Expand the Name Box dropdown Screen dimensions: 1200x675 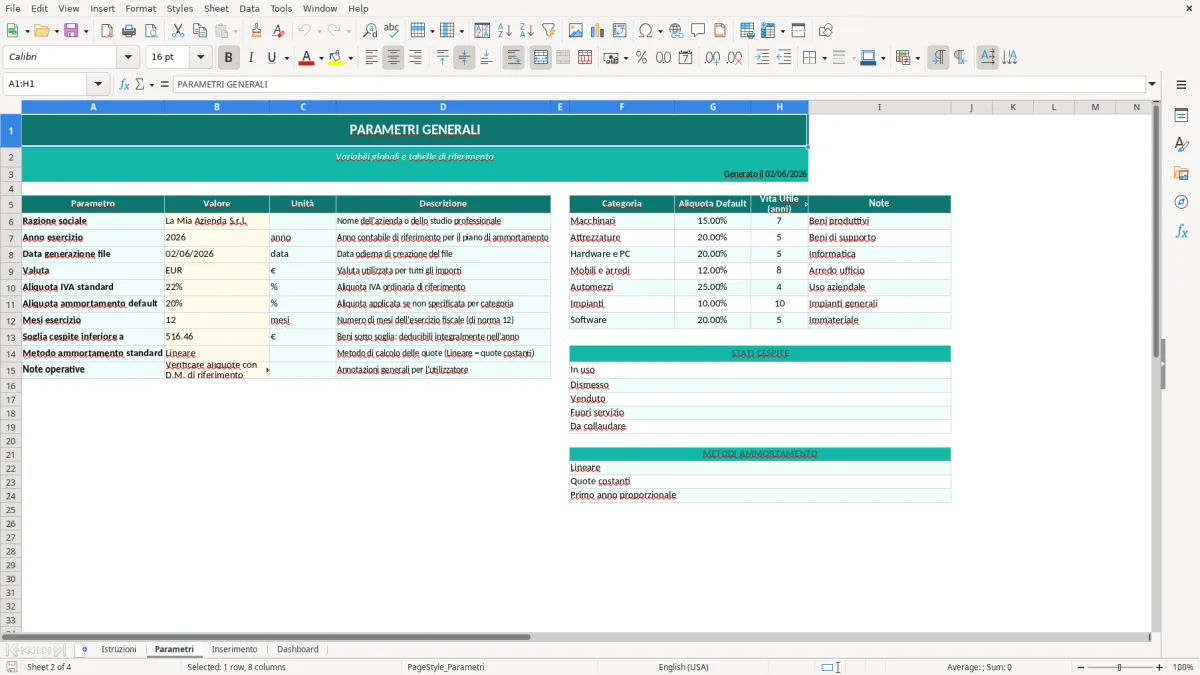tap(98, 84)
